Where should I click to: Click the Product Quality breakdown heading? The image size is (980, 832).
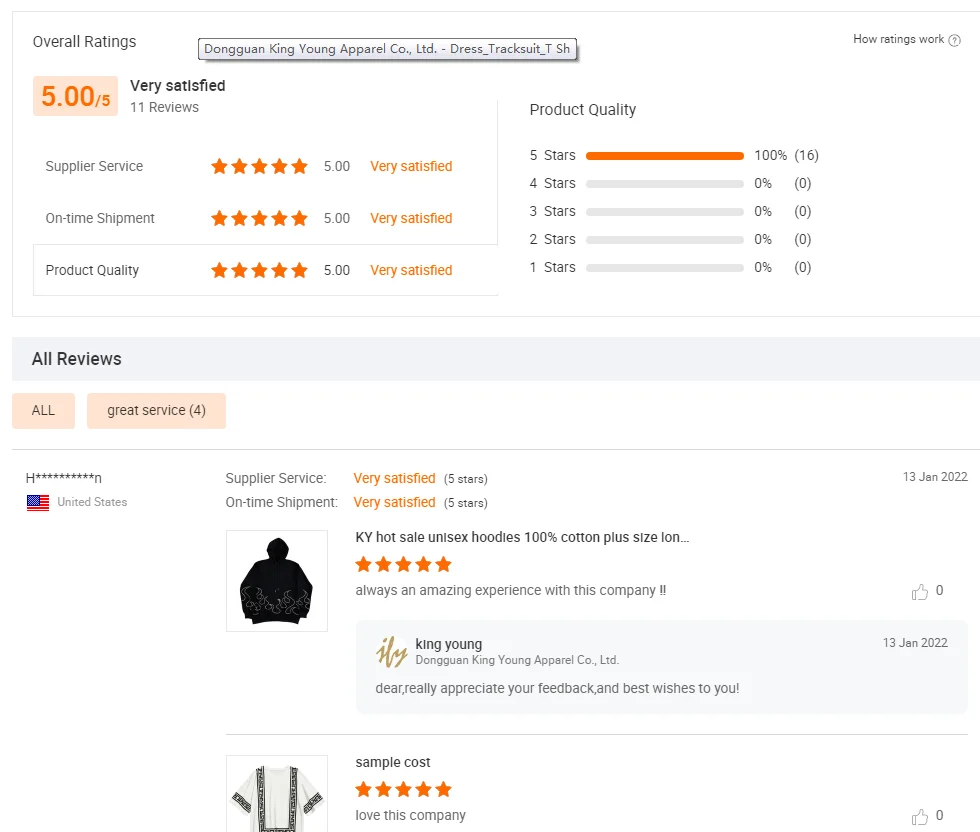pos(582,110)
